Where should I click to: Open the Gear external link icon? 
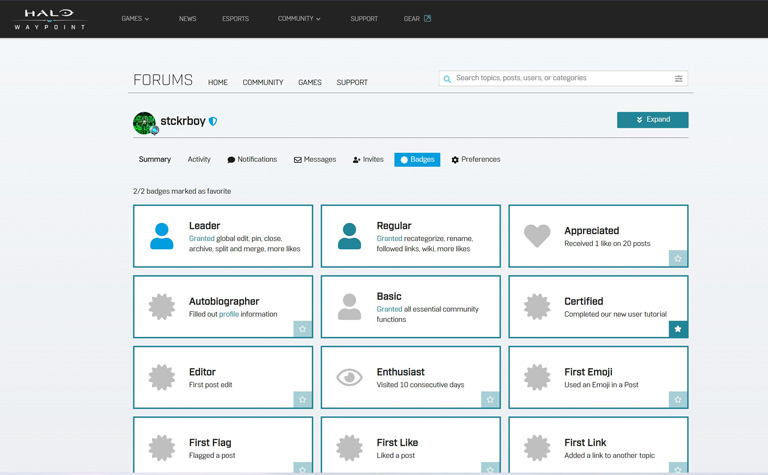pyautogui.click(x=427, y=19)
